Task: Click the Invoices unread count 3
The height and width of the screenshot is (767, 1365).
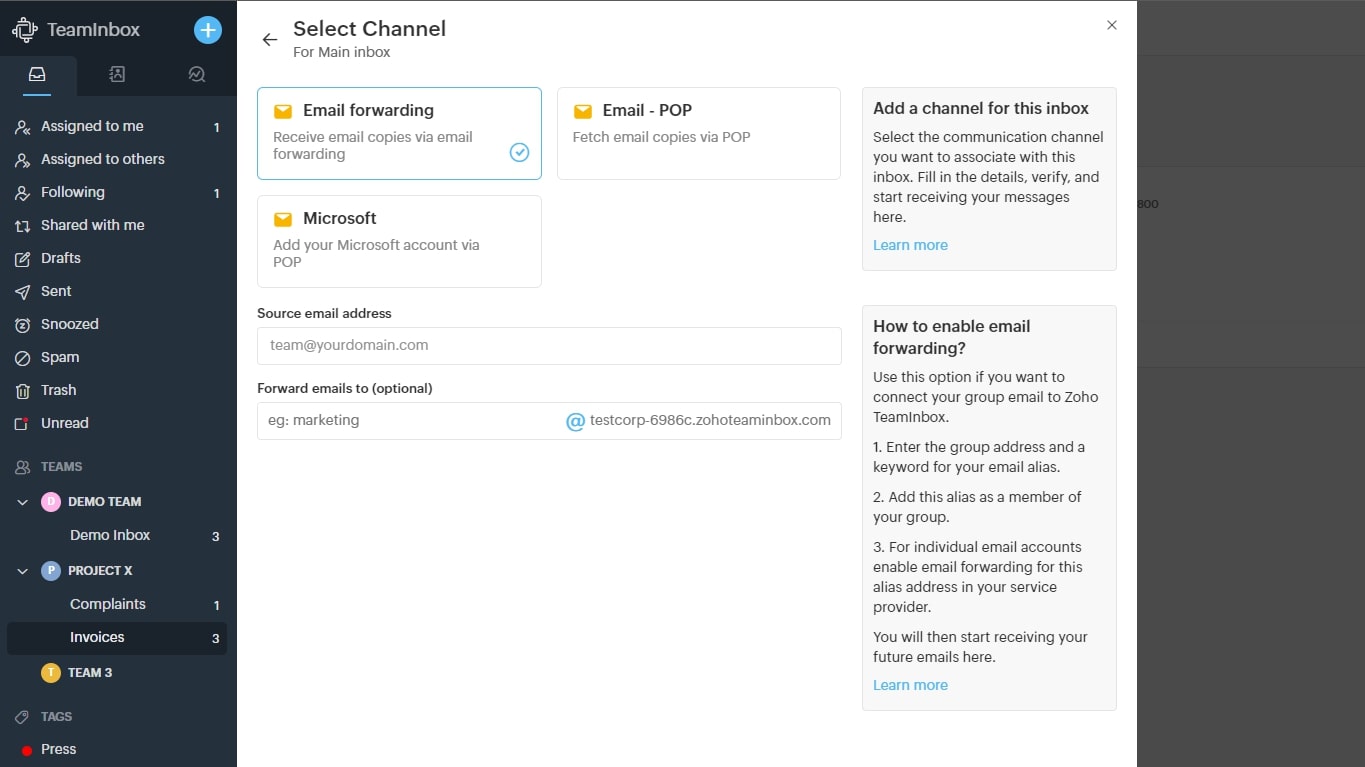Action: 215,638
